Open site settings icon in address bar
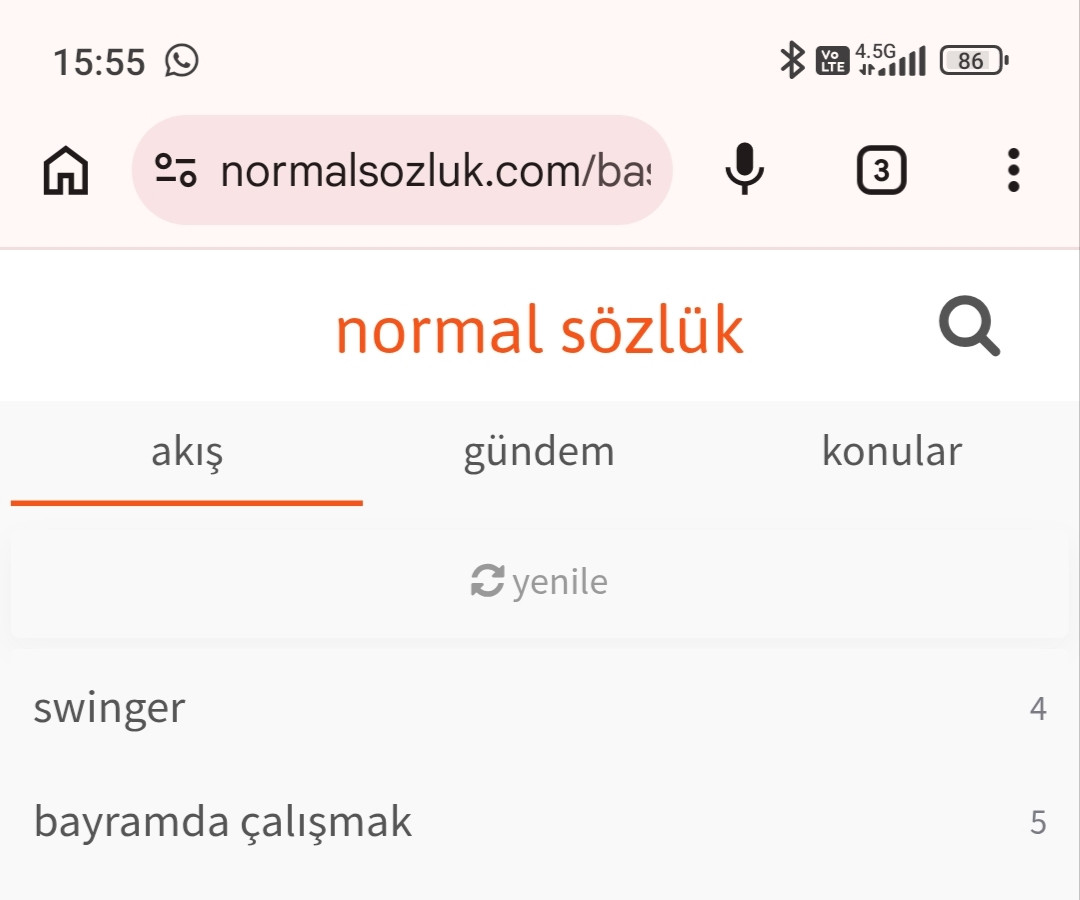1080x900 pixels. click(176, 171)
